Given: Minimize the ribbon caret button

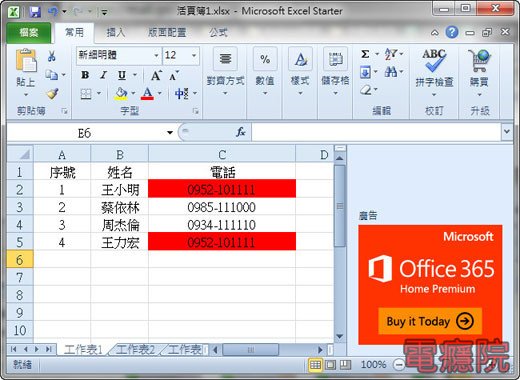Looking at the screenshot, I should (435, 33).
